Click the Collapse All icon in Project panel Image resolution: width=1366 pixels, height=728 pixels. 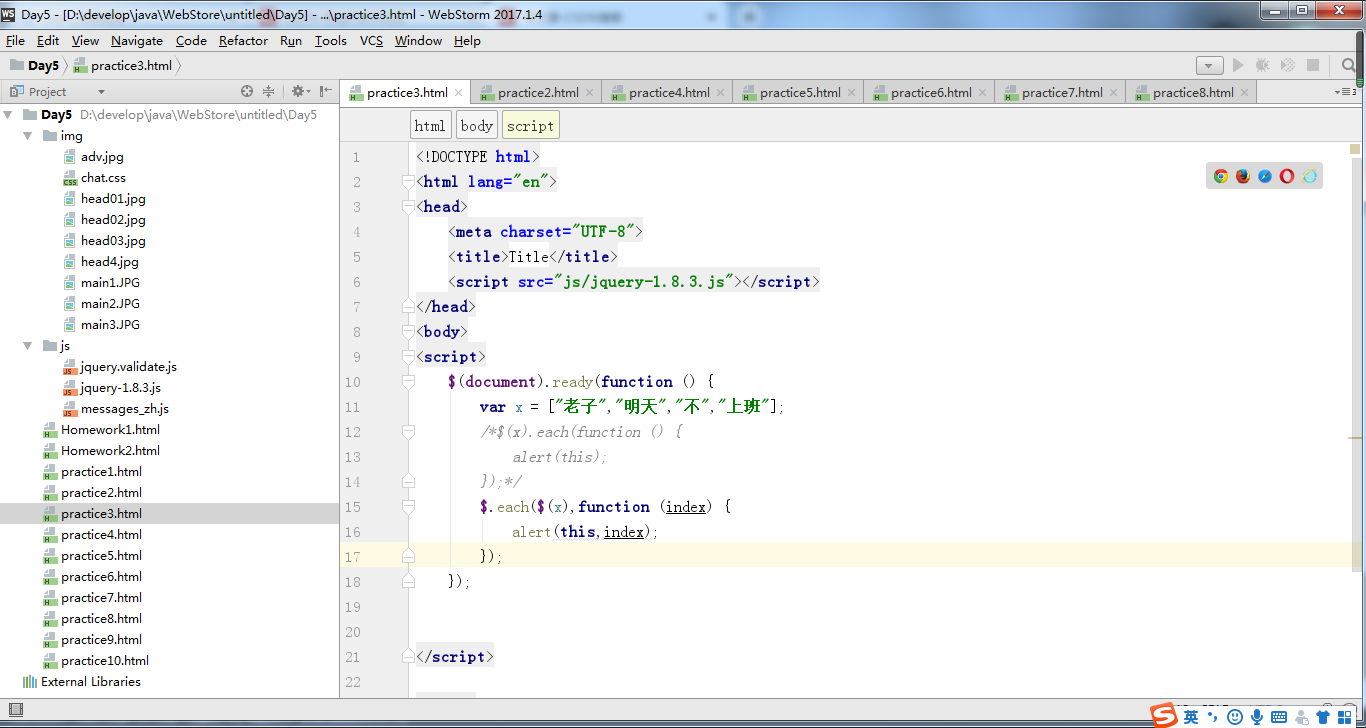click(x=269, y=91)
